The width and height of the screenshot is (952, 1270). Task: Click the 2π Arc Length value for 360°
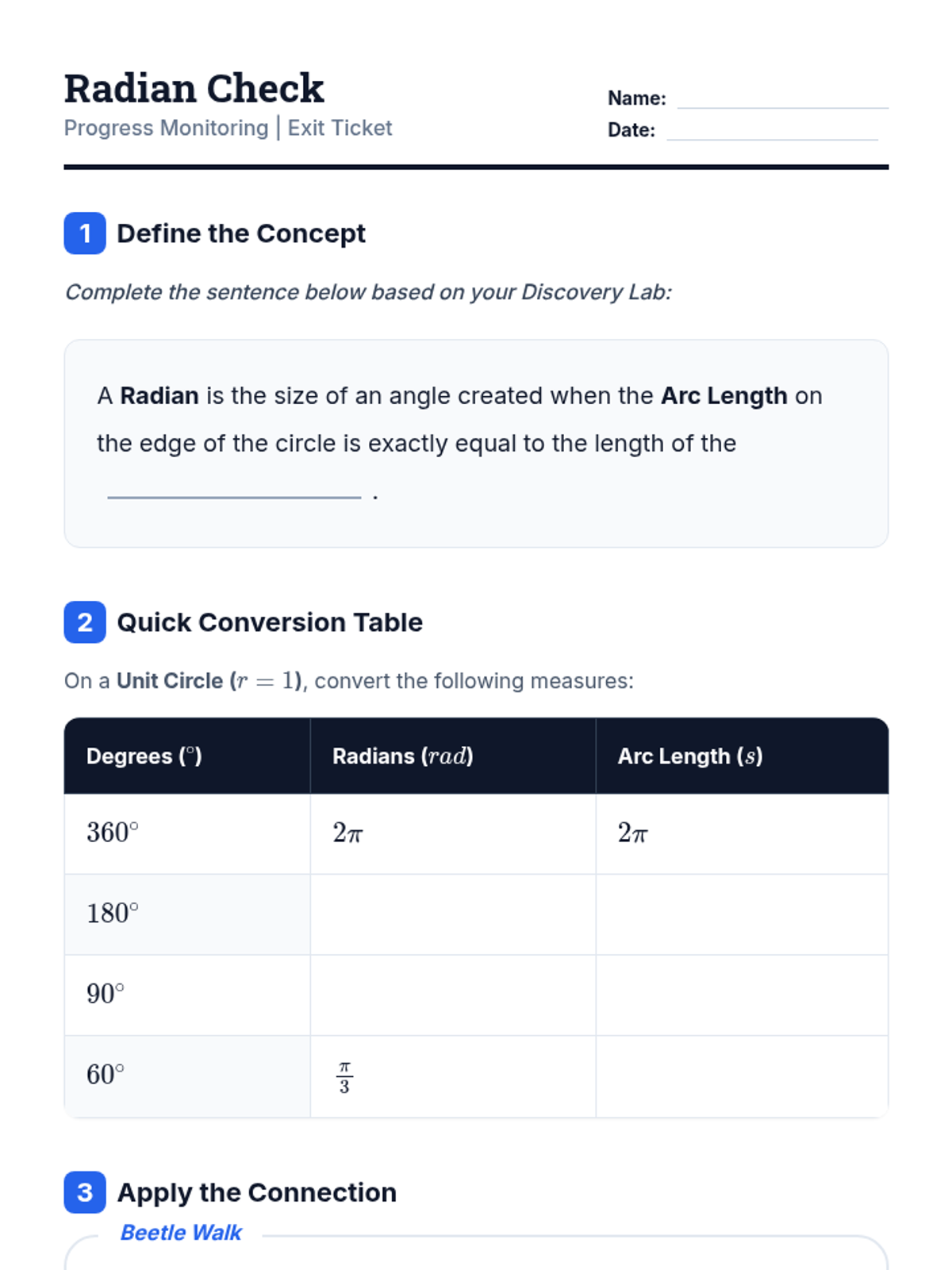(633, 833)
